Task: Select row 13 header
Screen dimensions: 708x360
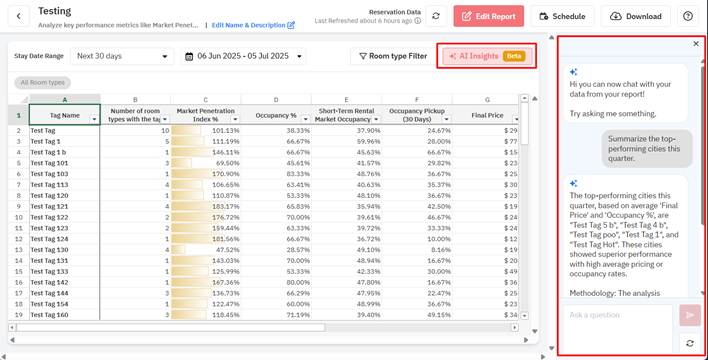Action: [x=19, y=250]
